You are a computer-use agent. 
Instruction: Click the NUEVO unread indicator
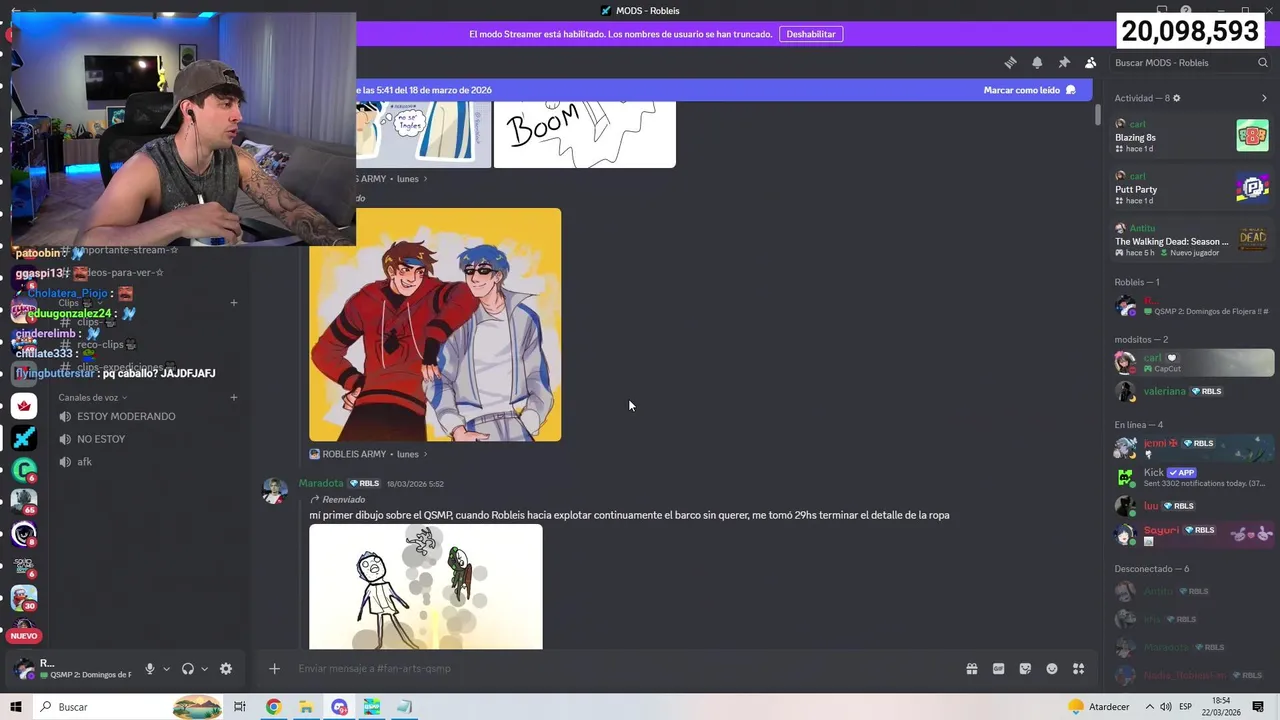click(24, 636)
